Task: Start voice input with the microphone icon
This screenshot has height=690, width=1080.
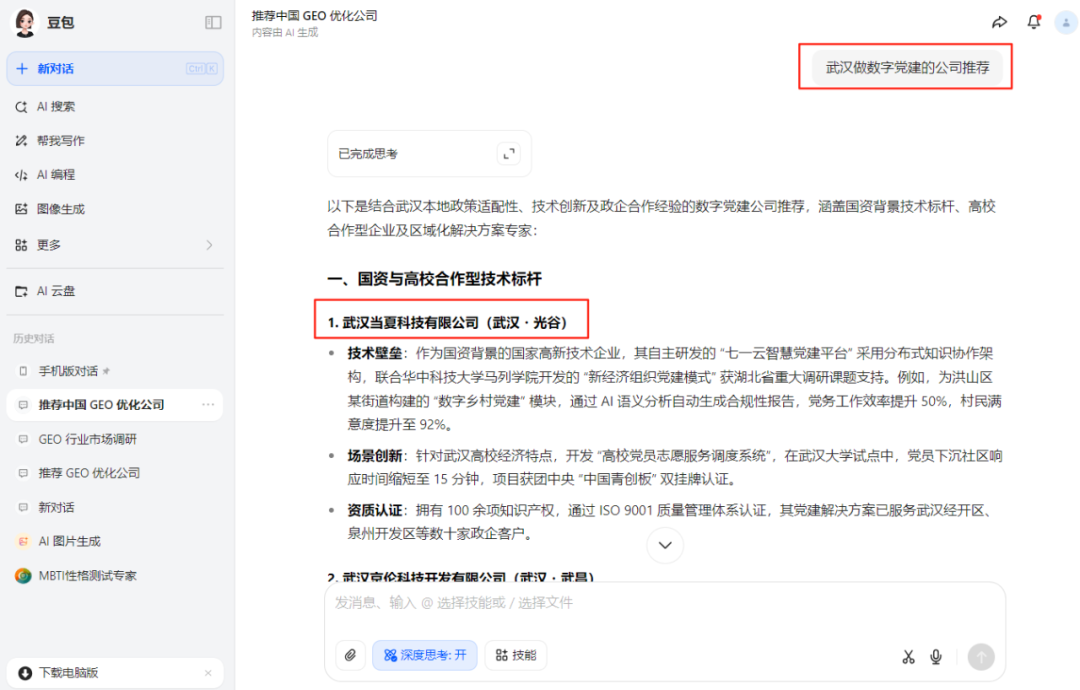Action: tap(936, 656)
